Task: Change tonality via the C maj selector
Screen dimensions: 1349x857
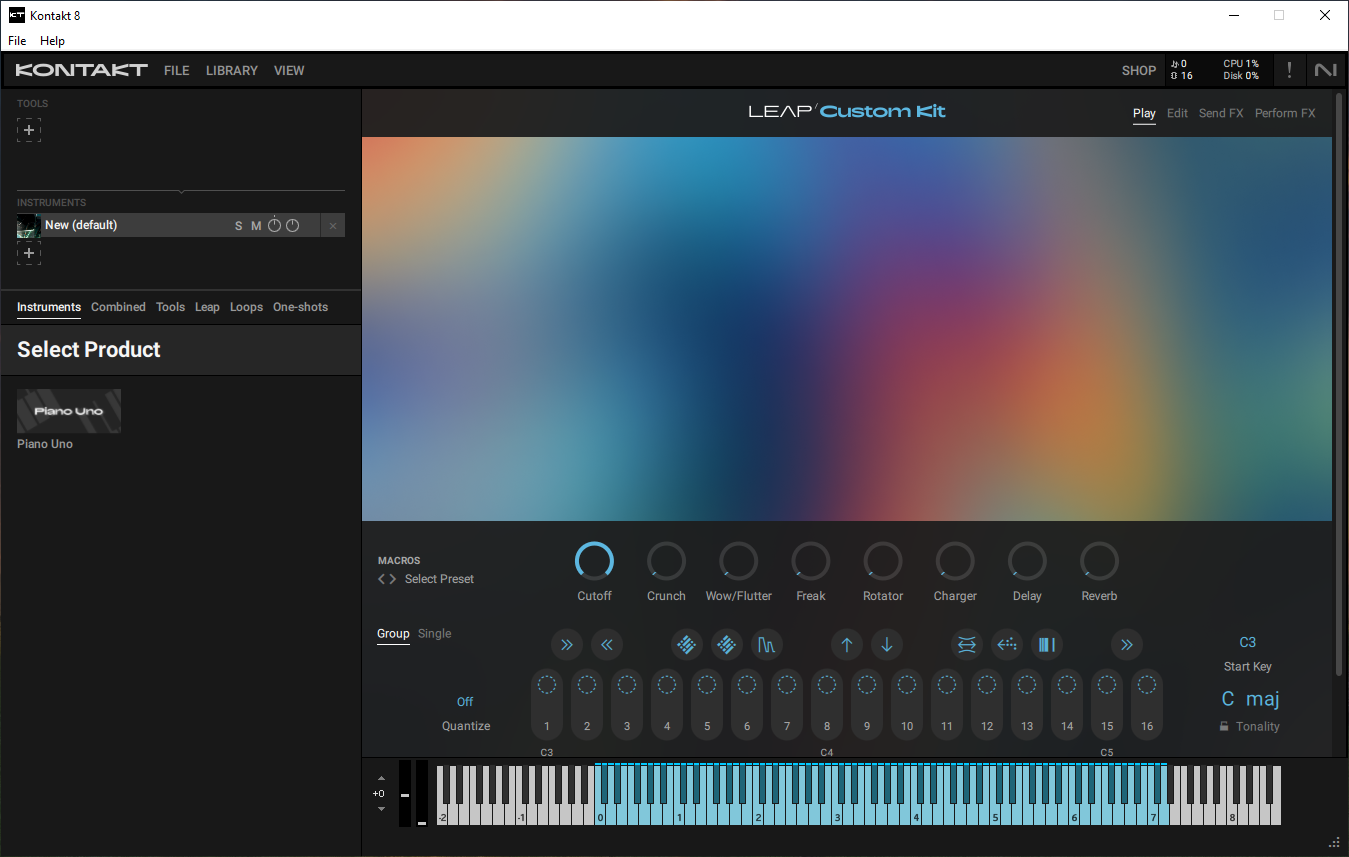Action: 1249,698
